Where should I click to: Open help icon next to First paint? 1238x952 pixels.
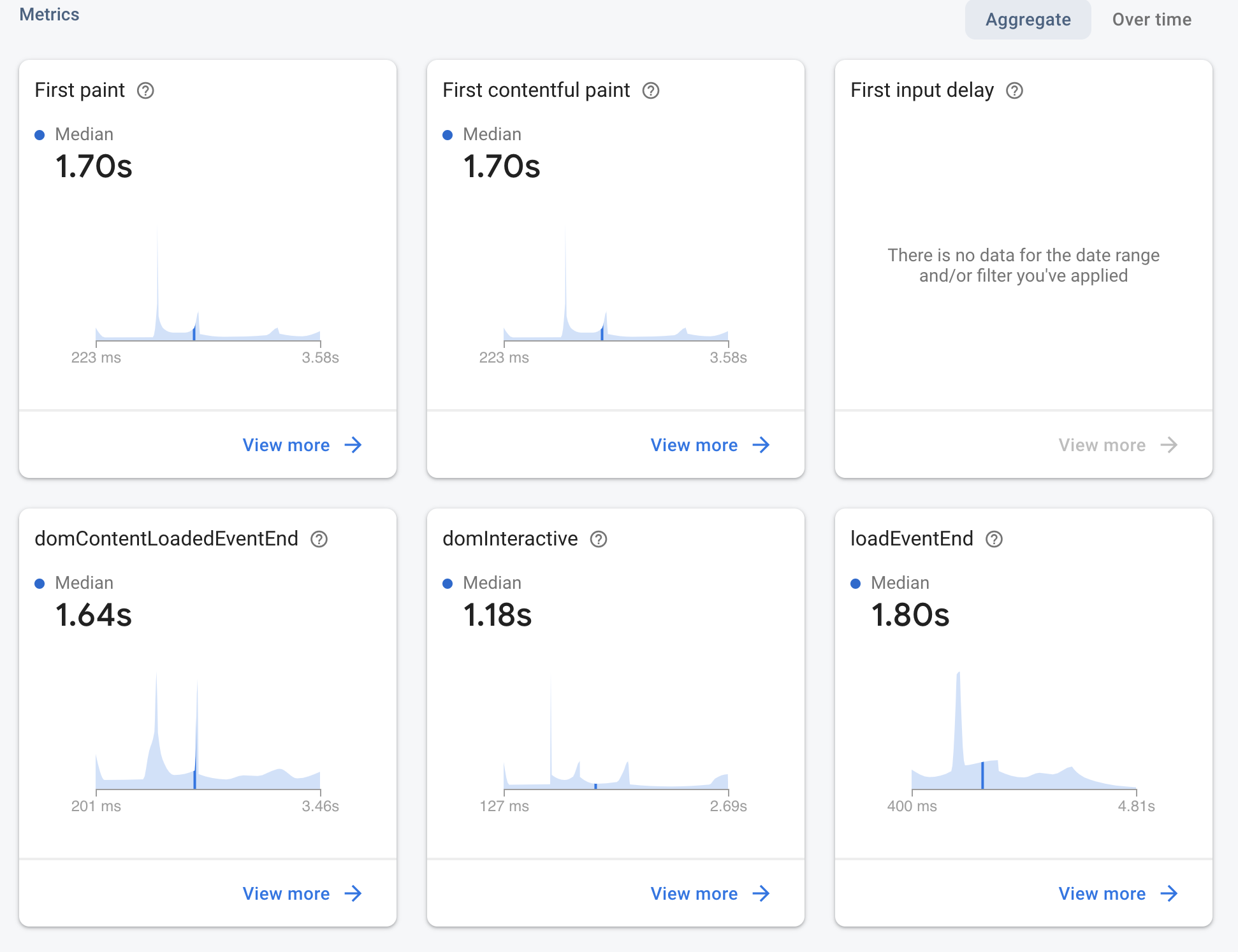145,90
